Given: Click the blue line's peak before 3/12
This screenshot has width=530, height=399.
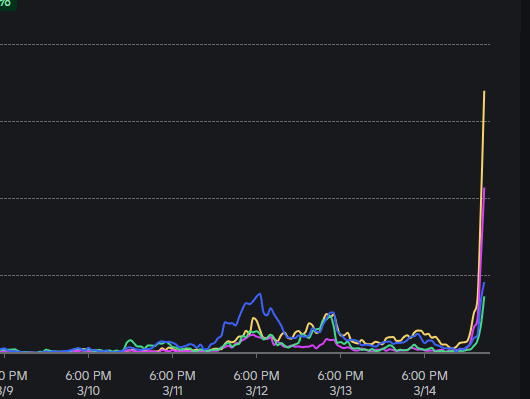Looking at the screenshot, I should coord(260,294).
